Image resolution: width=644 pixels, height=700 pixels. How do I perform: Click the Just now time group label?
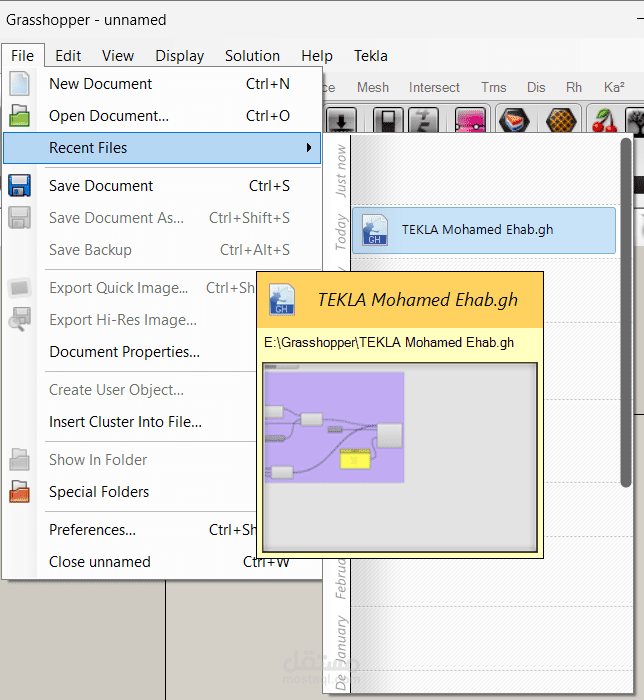click(x=341, y=171)
